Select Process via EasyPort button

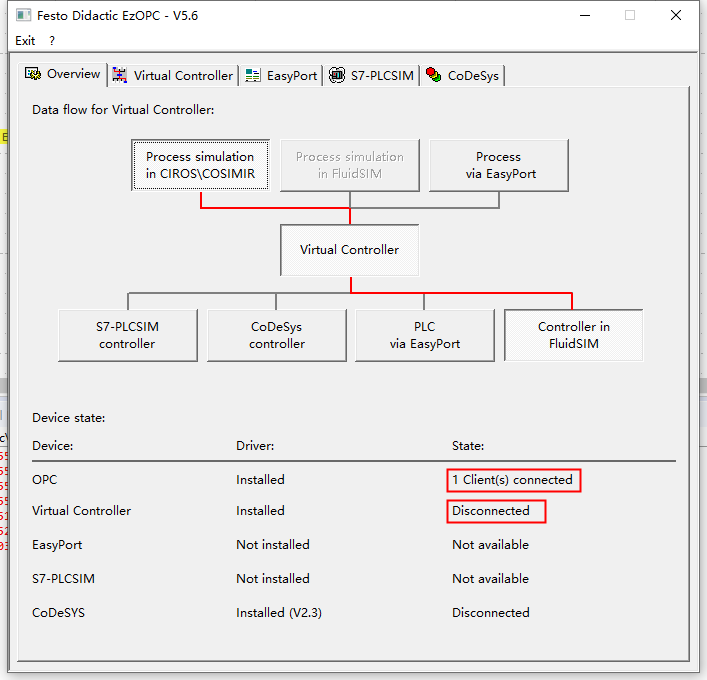pyautogui.click(x=499, y=165)
